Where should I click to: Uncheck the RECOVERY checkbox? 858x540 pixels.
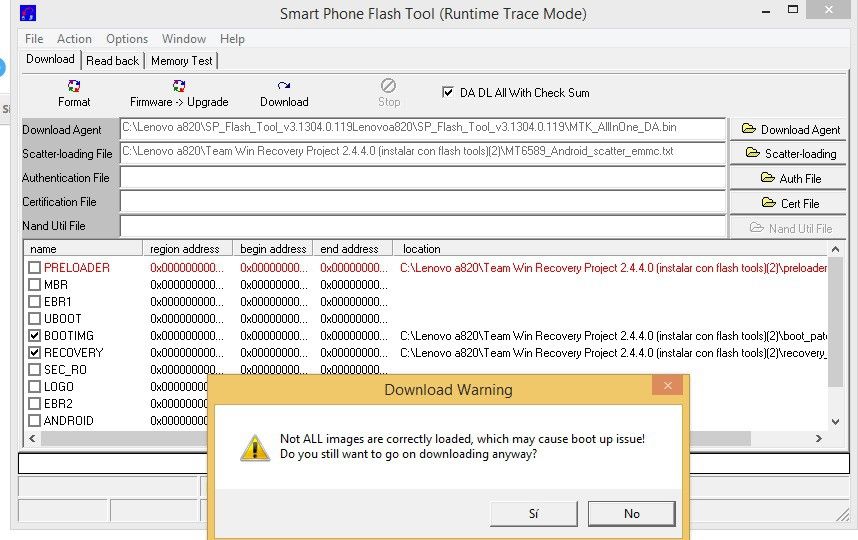coord(34,352)
